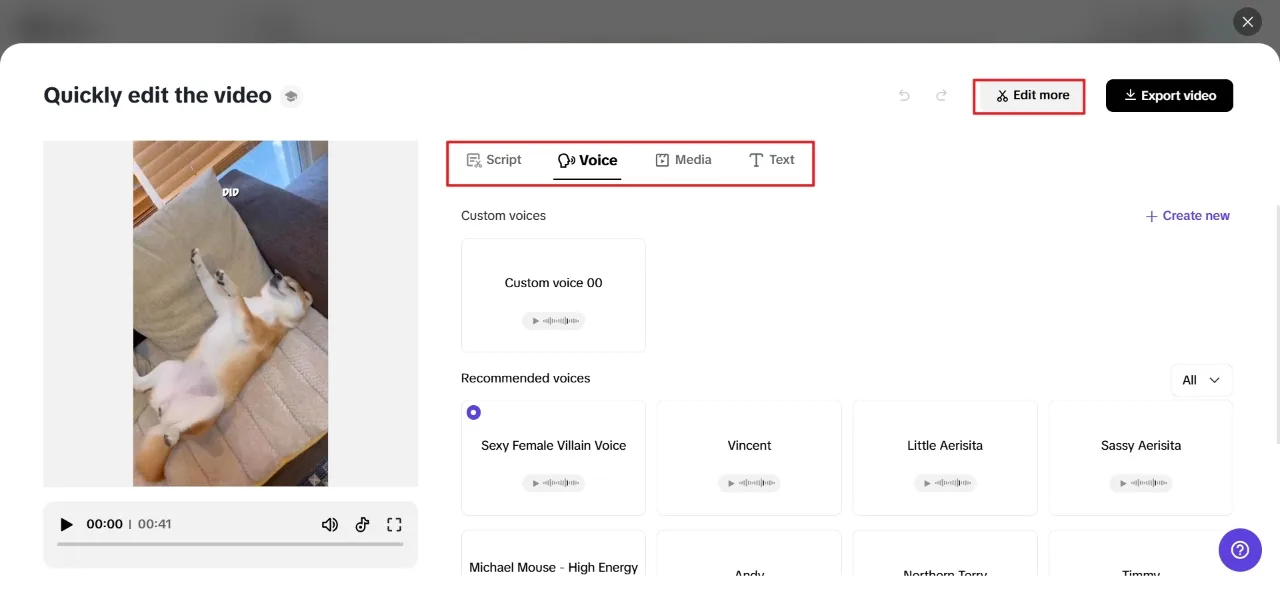Open the tutorial graduation cap icon
The height and width of the screenshot is (589, 1280).
(291, 96)
